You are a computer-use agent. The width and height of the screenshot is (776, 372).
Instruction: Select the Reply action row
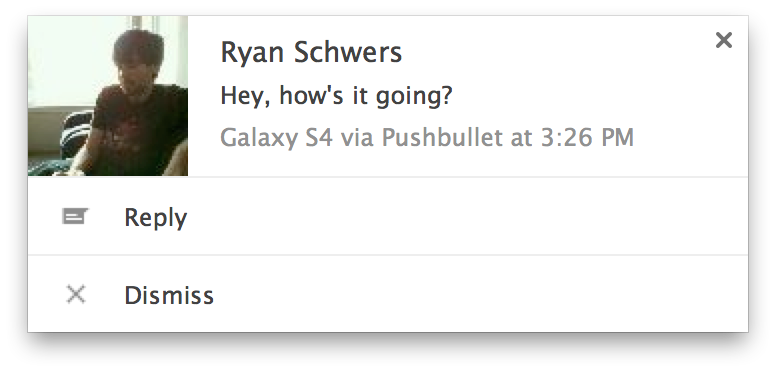(388, 216)
